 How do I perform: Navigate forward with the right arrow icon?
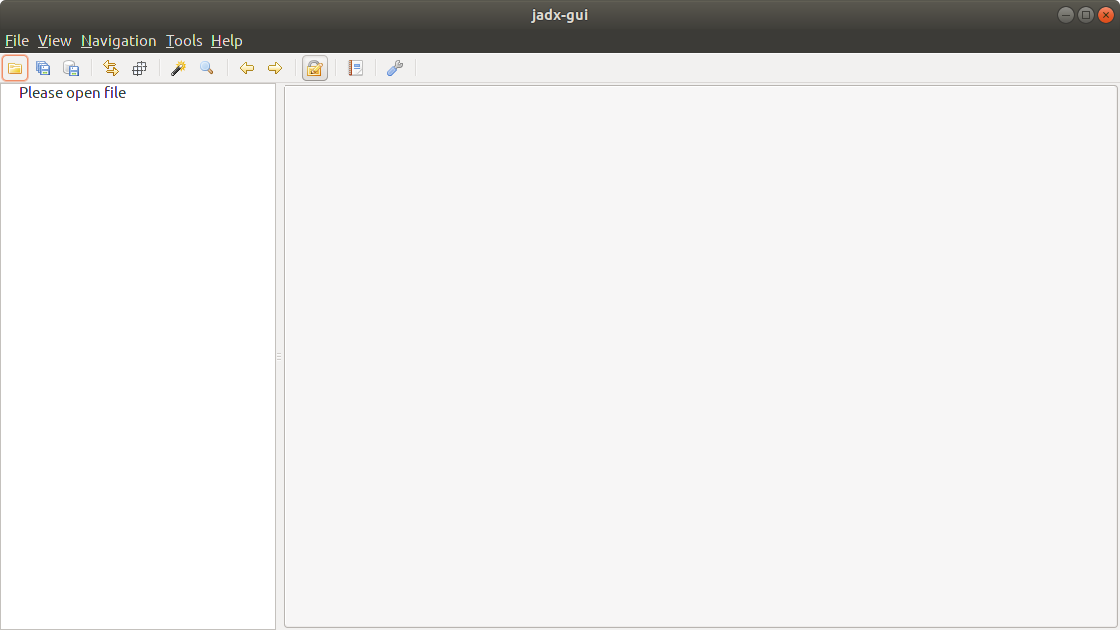[x=274, y=67]
